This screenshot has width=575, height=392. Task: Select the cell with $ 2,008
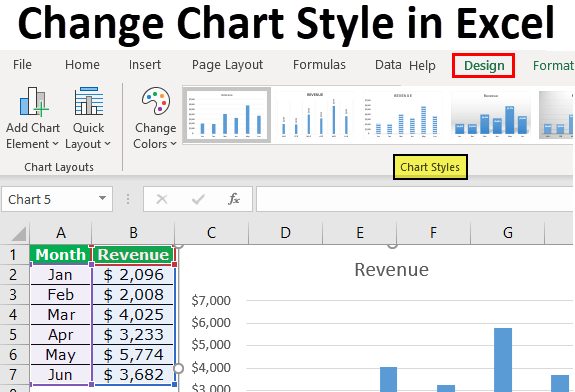[x=133, y=294]
